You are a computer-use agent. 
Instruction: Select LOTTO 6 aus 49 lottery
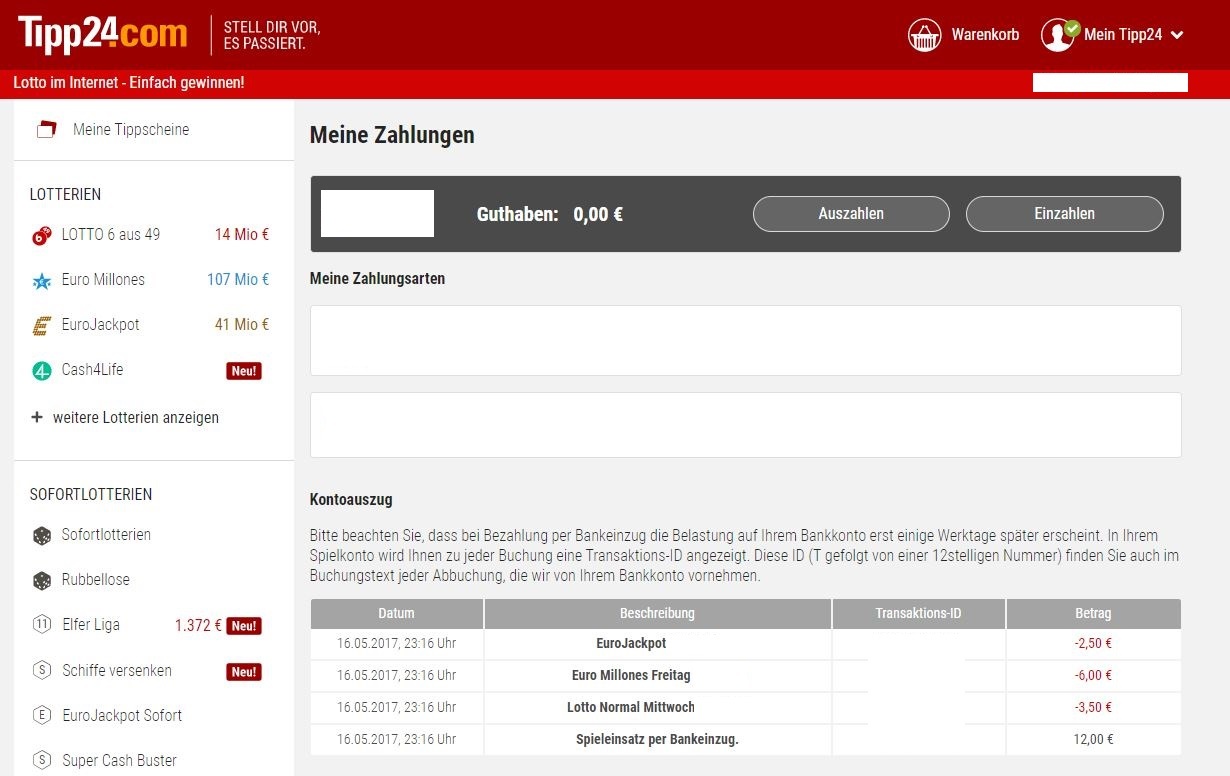point(111,235)
